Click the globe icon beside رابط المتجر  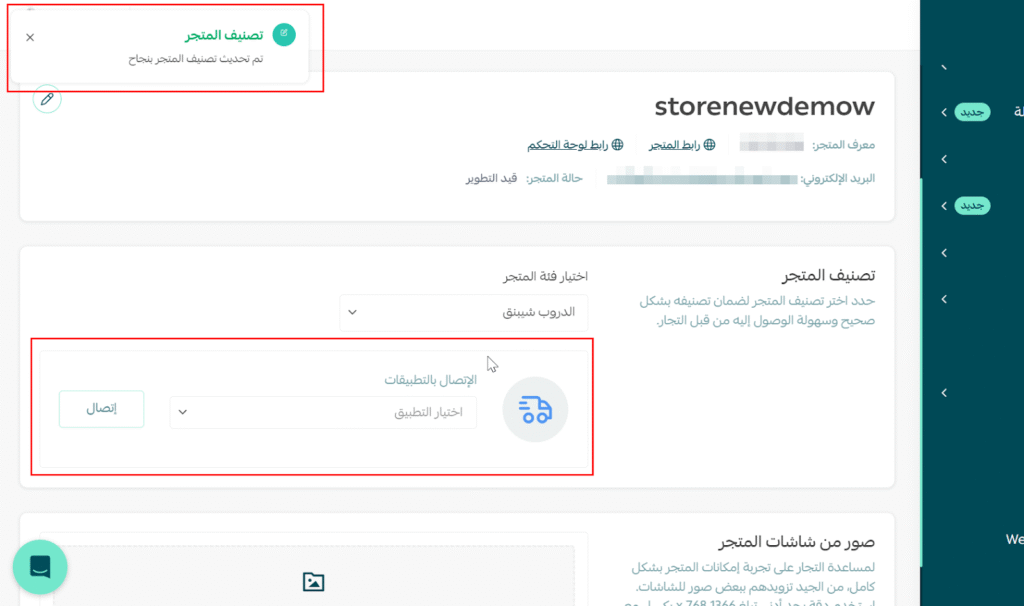pos(710,145)
